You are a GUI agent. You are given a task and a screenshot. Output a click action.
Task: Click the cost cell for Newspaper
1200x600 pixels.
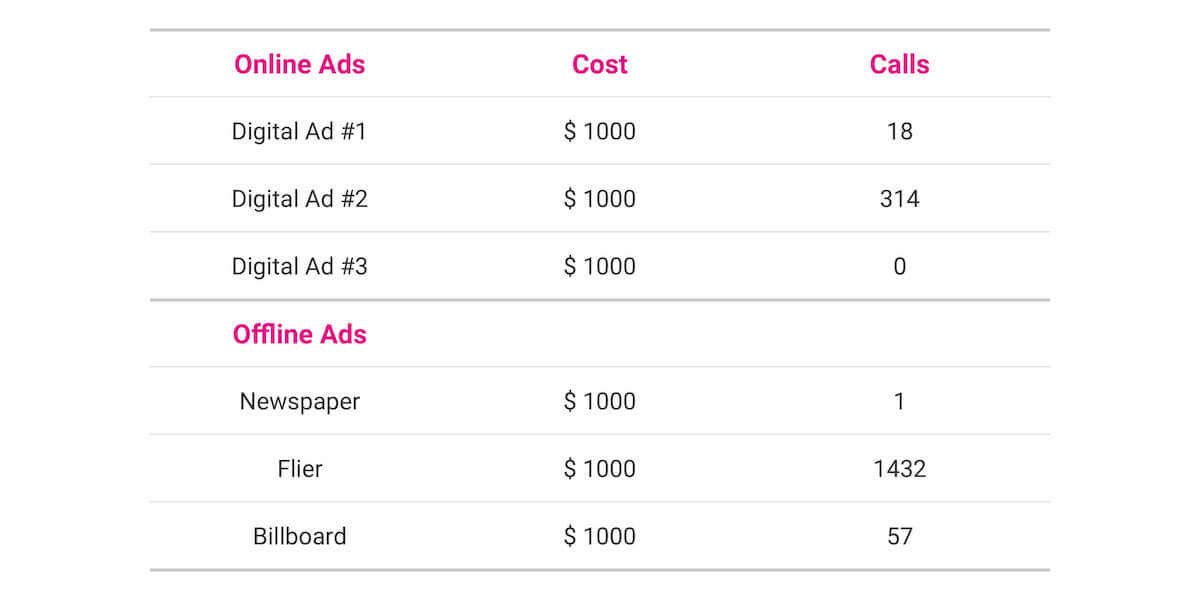599,402
